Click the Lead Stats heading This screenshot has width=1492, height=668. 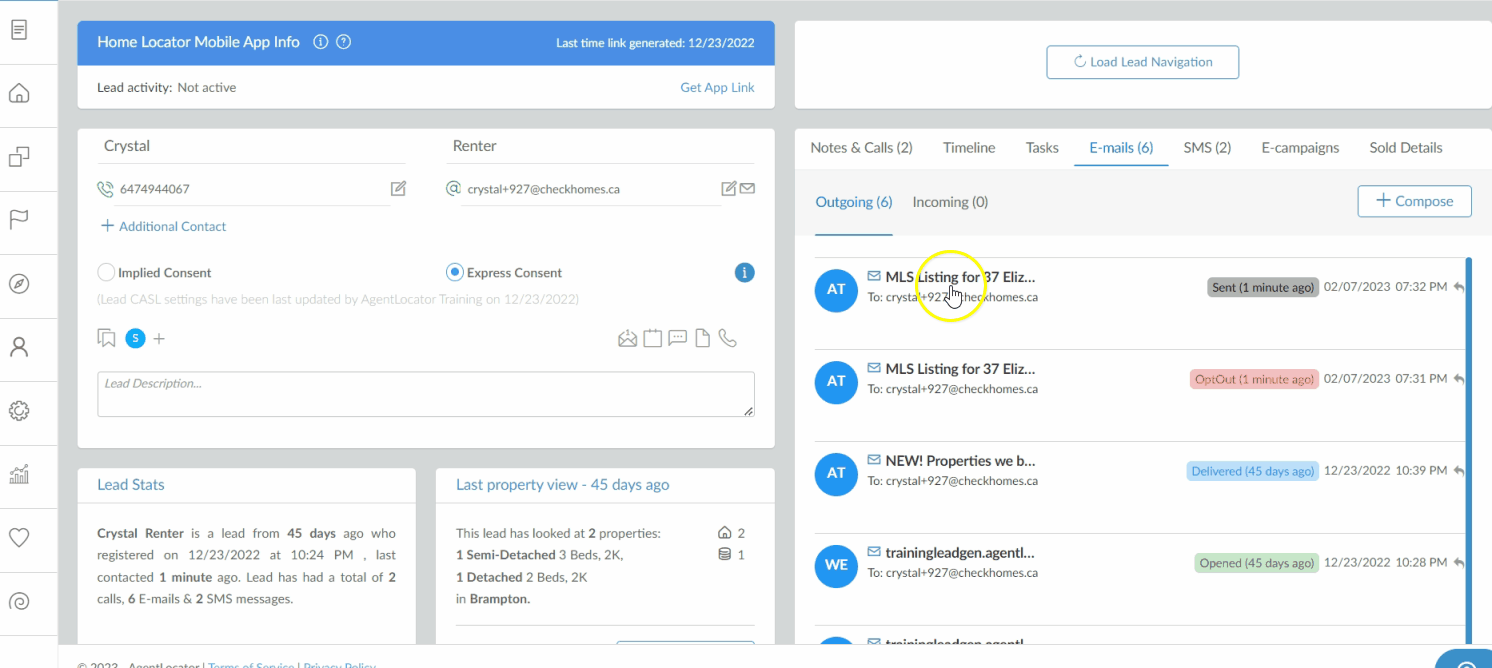(x=131, y=485)
